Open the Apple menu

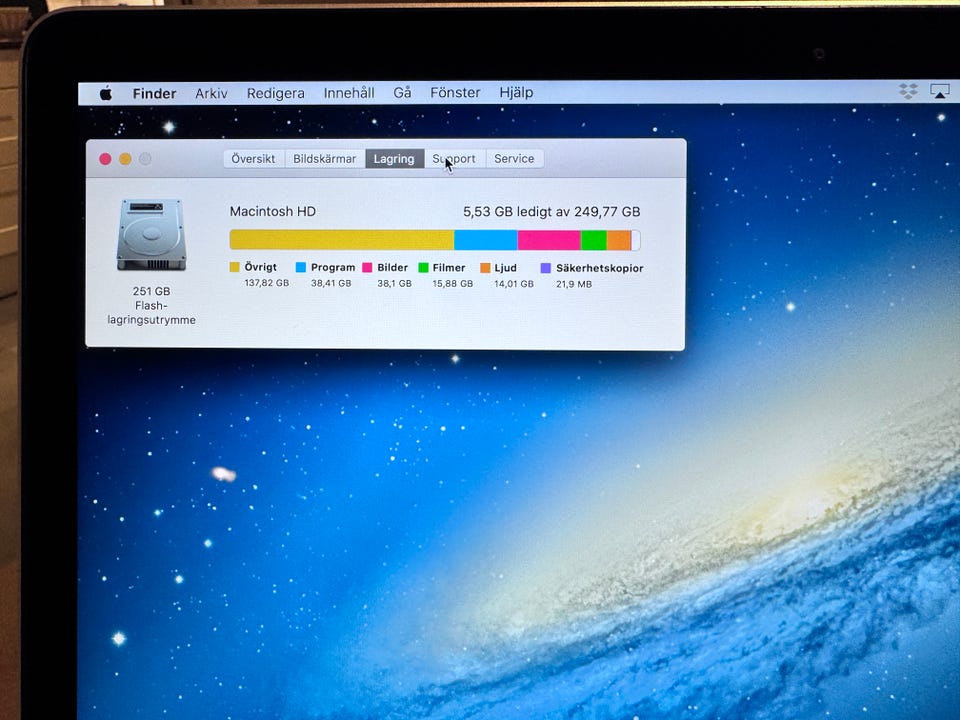coord(106,93)
